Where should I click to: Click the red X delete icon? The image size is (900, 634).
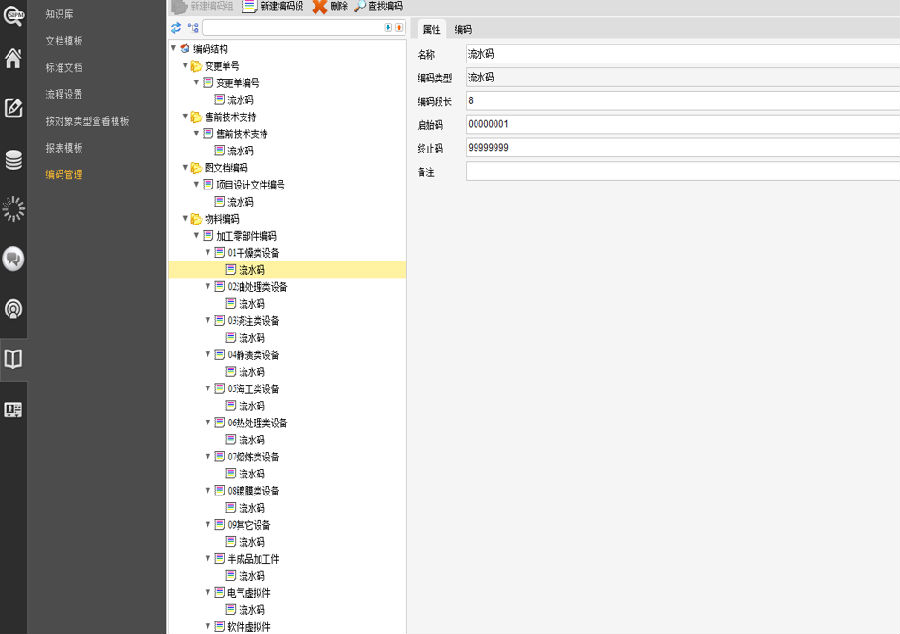[x=320, y=6]
